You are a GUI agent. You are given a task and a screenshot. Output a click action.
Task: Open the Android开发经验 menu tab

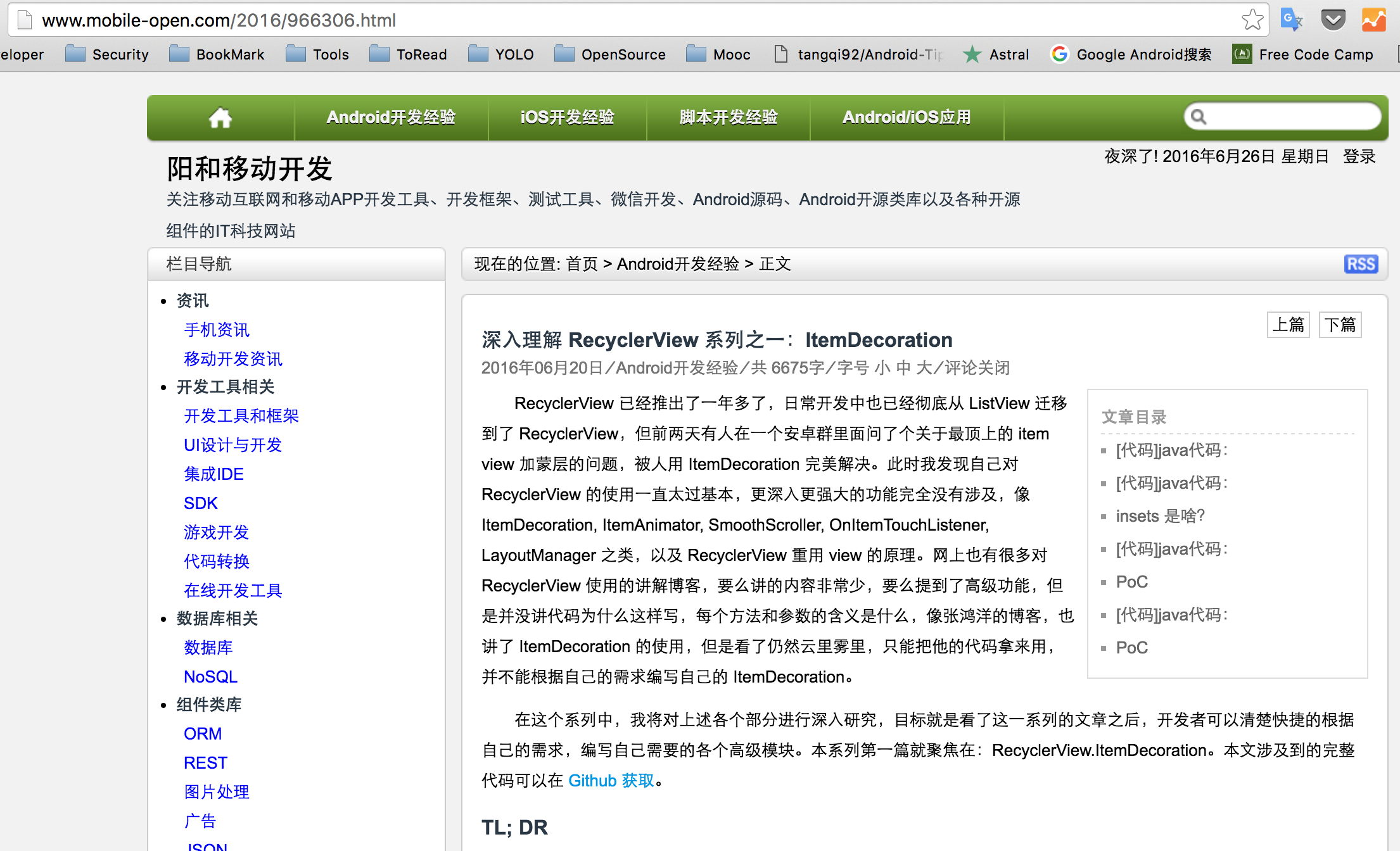391,118
